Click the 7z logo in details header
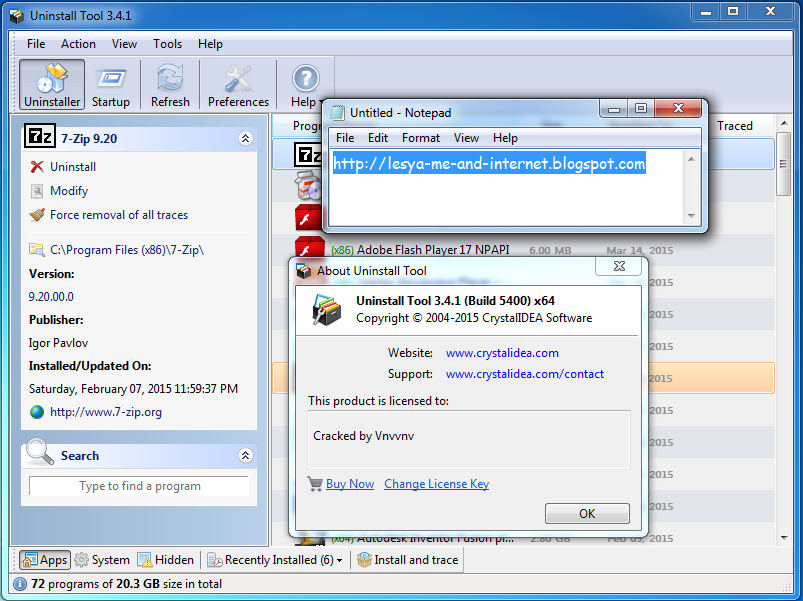This screenshot has width=803, height=601. pos(39,136)
